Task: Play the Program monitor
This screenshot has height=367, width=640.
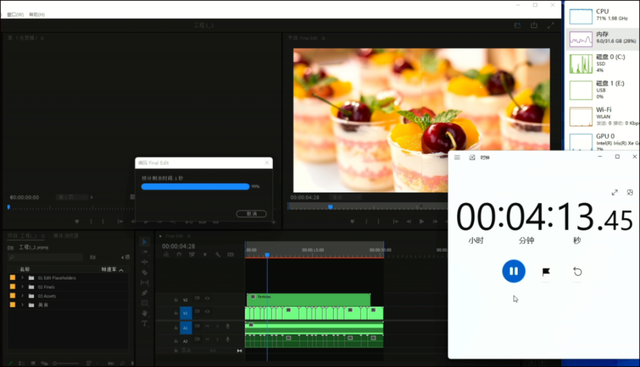Action: coord(422,221)
